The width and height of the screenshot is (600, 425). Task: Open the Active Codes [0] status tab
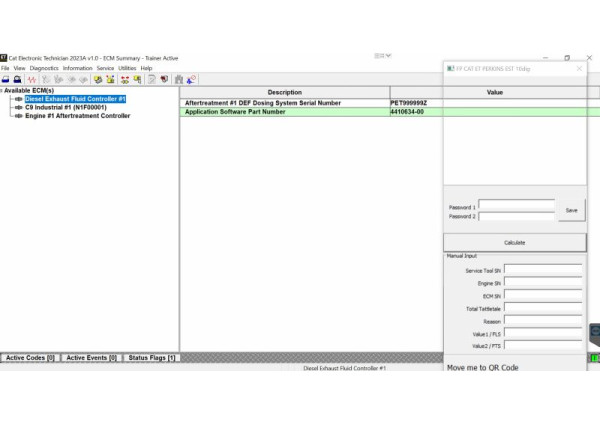pyautogui.click(x=30, y=357)
